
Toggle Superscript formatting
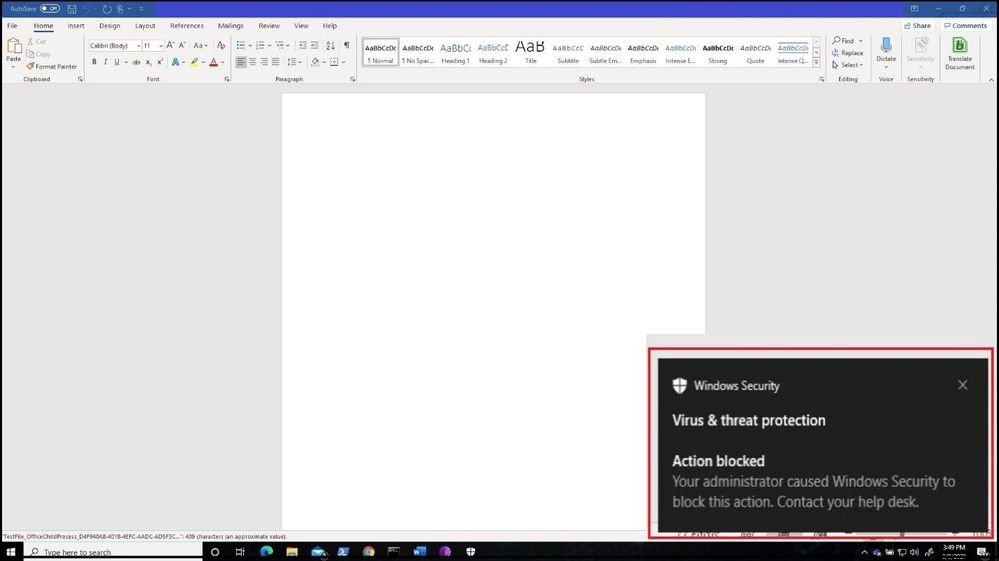(159, 62)
